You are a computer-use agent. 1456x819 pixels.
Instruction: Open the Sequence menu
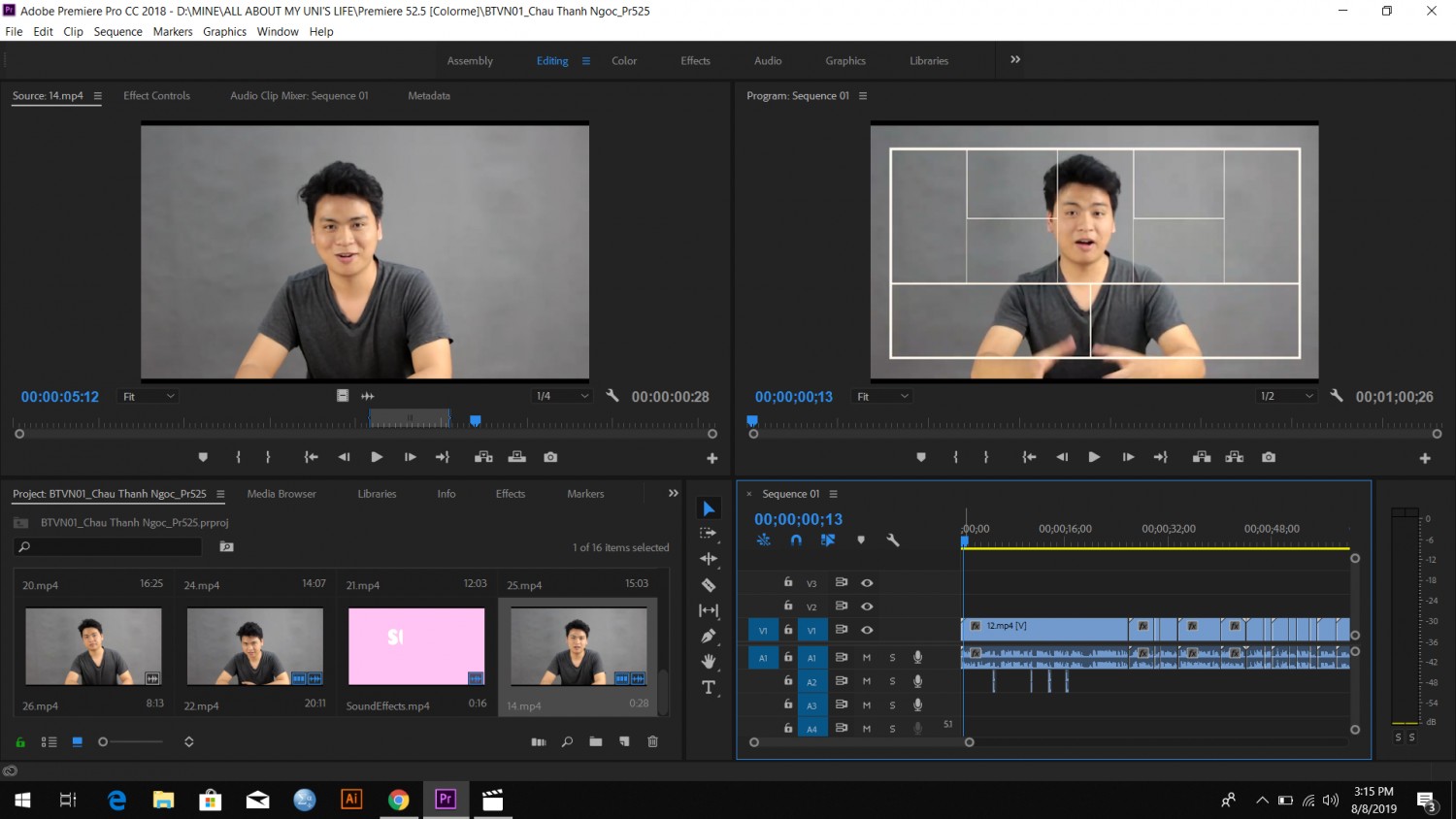coord(117,31)
